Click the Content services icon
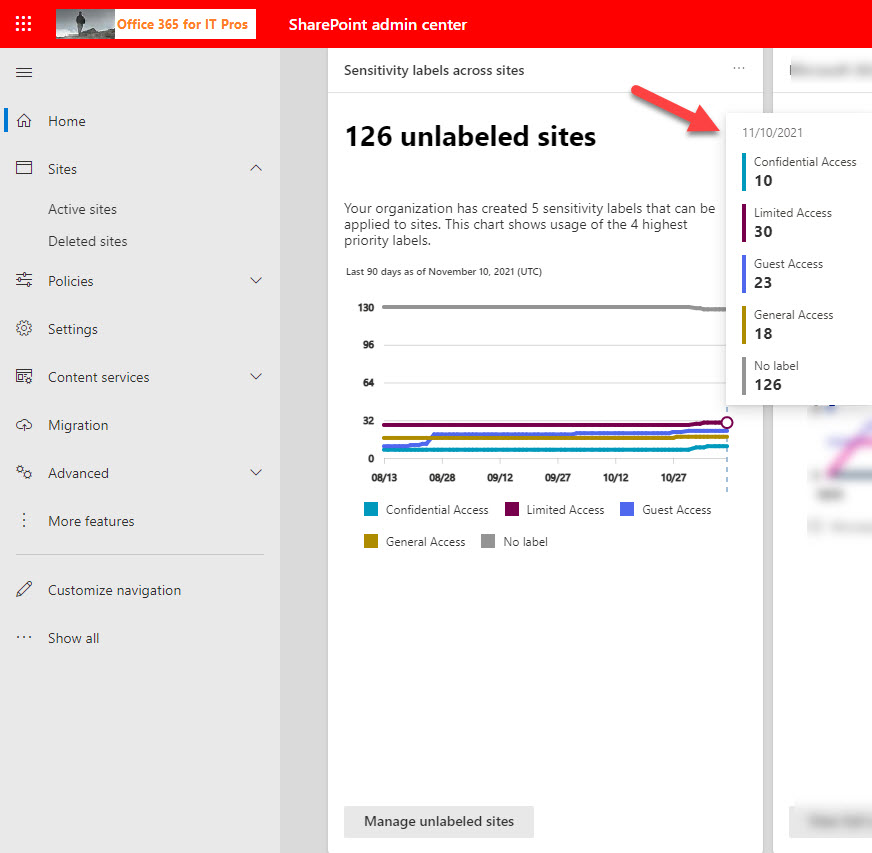872x853 pixels. click(x=25, y=377)
